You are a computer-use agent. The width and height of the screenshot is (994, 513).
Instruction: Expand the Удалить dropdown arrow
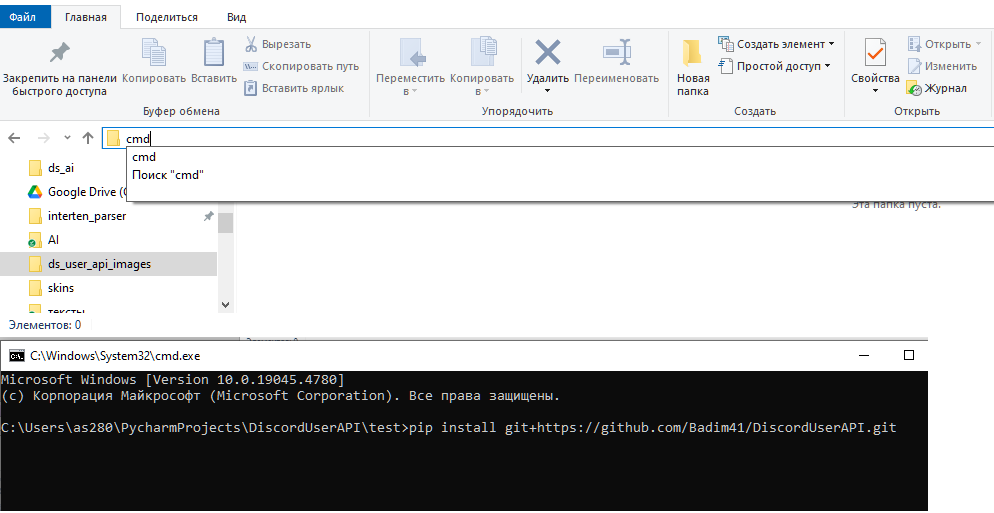(548, 91)
